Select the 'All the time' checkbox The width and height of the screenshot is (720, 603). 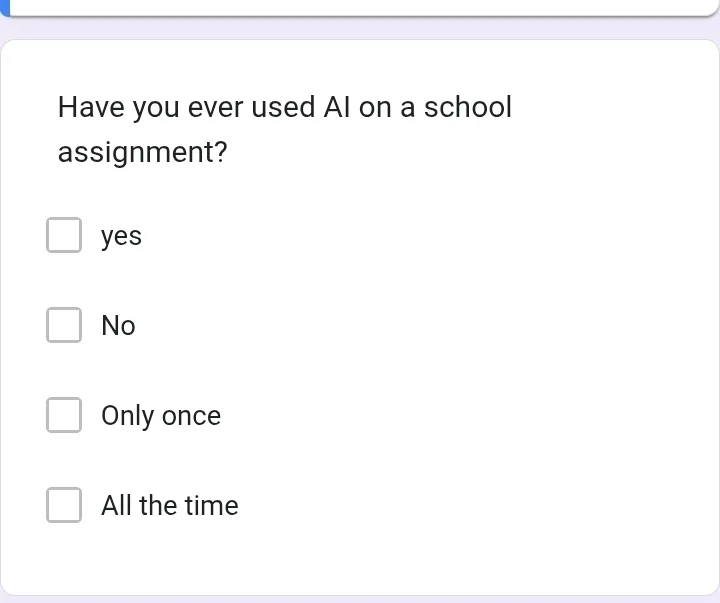(x=64, y=505)
